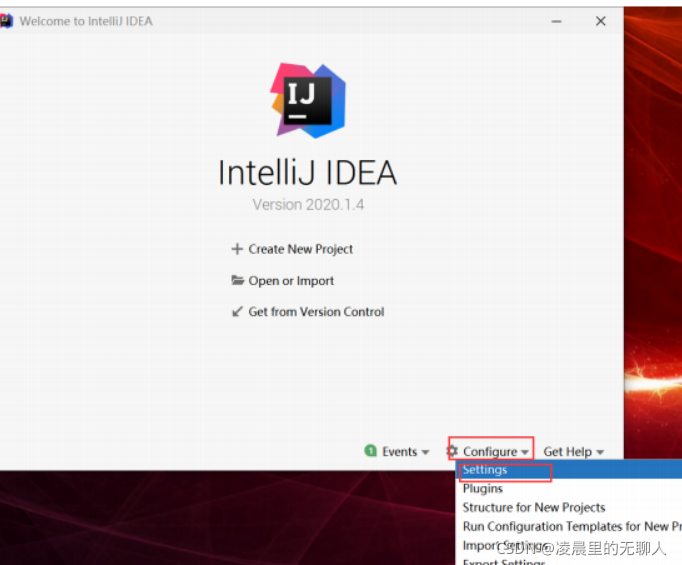Click the IntelliJ IDEA logo
This screenshot has width=682, height=565.
pyautogui.click(x=308, y=101)
